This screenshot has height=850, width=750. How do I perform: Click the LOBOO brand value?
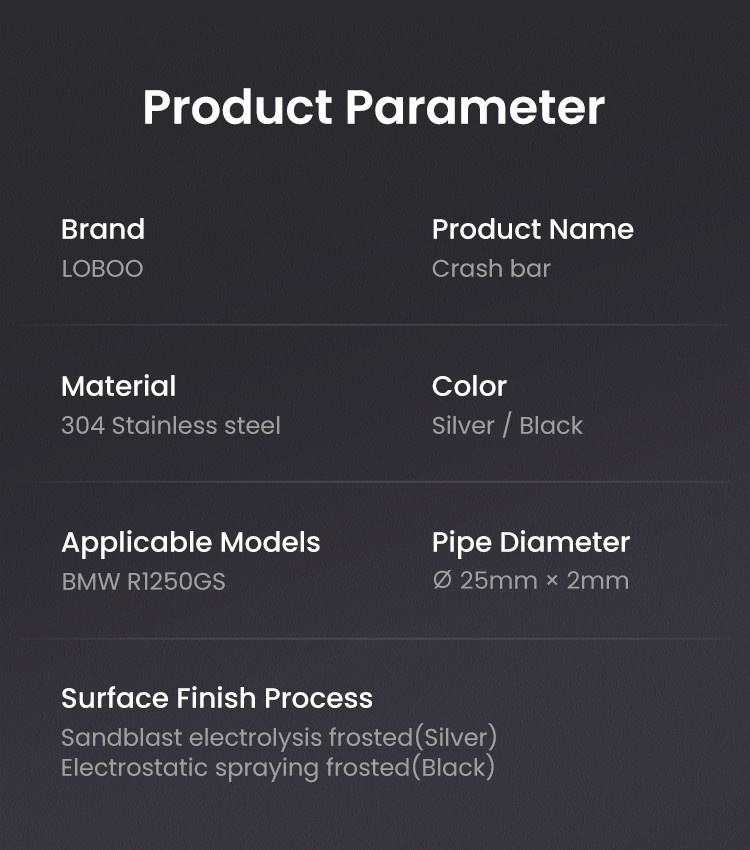[102, 269]
